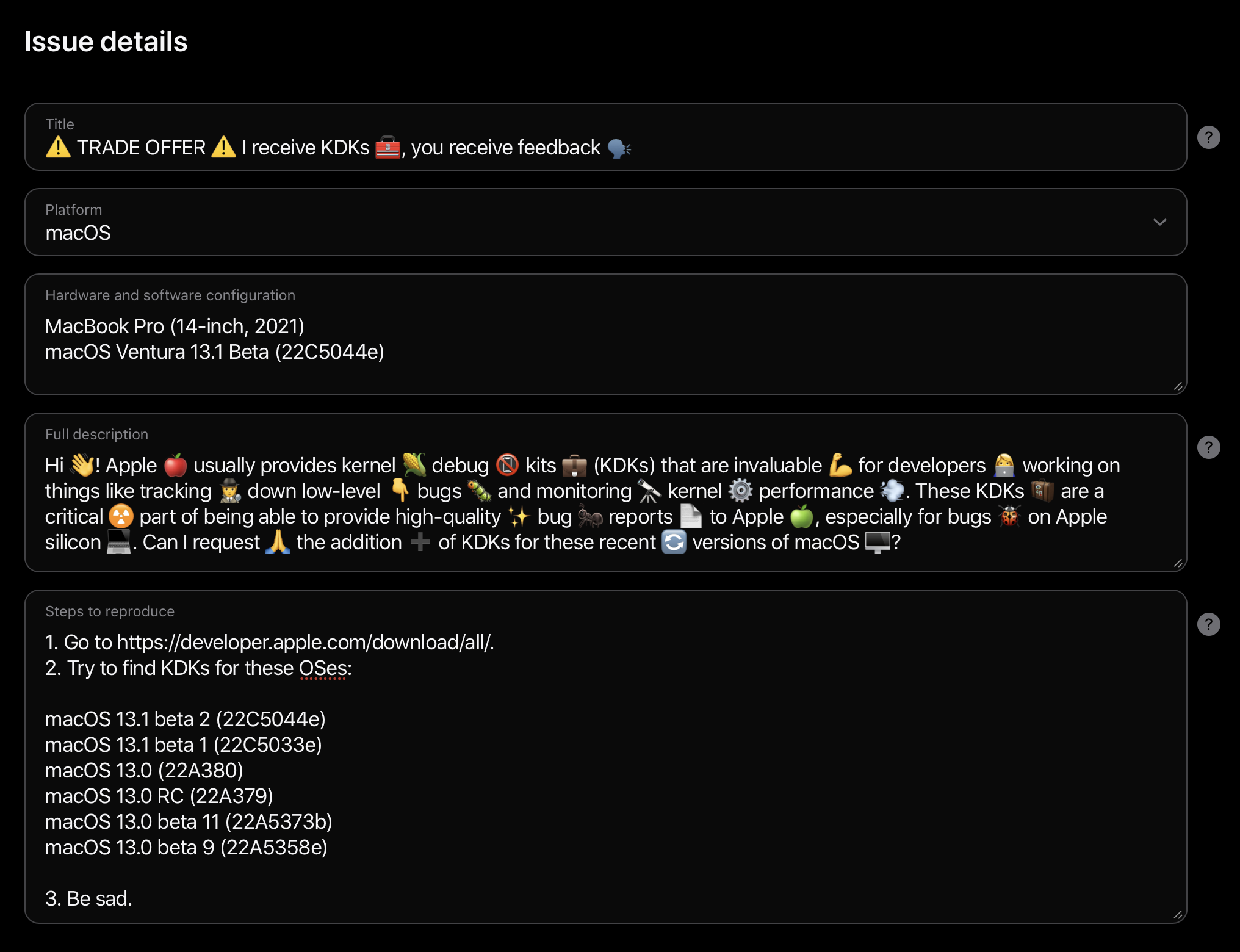
Task: Click resize handle of Full description field
Action: click(x=1178, y=563)
